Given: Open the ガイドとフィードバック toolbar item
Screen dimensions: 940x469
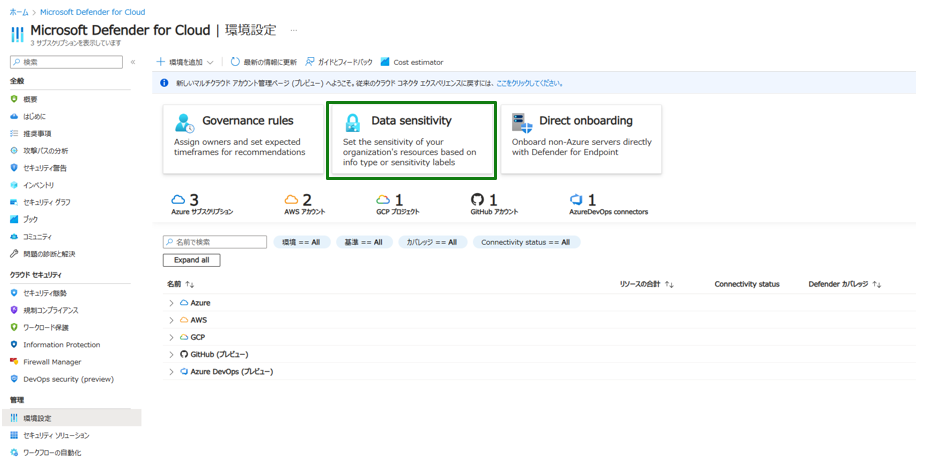Looking at the screenshot, I should coord(339,62).
